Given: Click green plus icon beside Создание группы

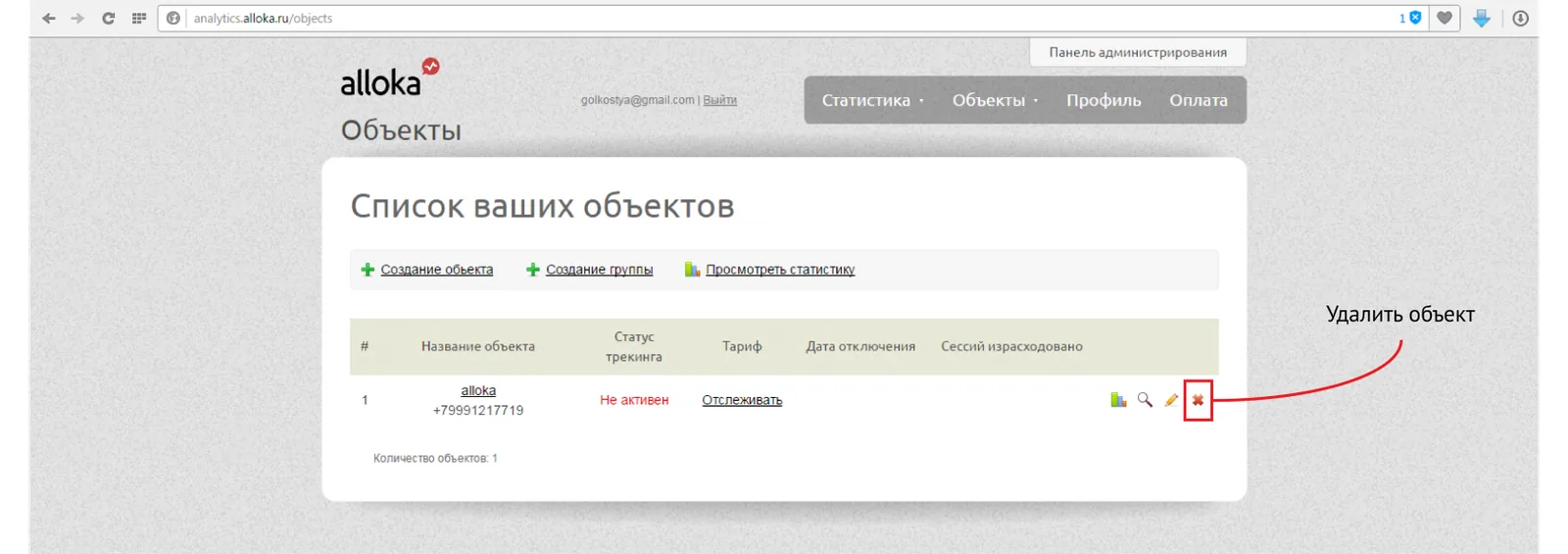Looking at the screenshot, I should click(x=533, y=270).
